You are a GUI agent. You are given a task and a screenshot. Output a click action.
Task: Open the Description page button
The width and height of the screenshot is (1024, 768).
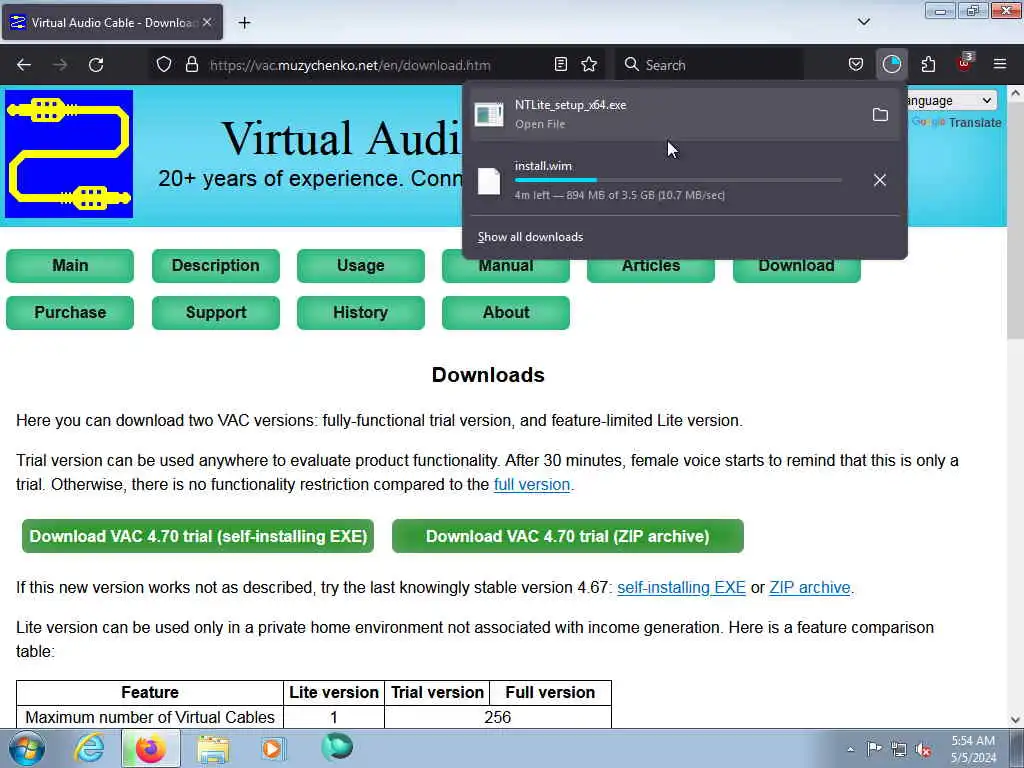[216, 266]
